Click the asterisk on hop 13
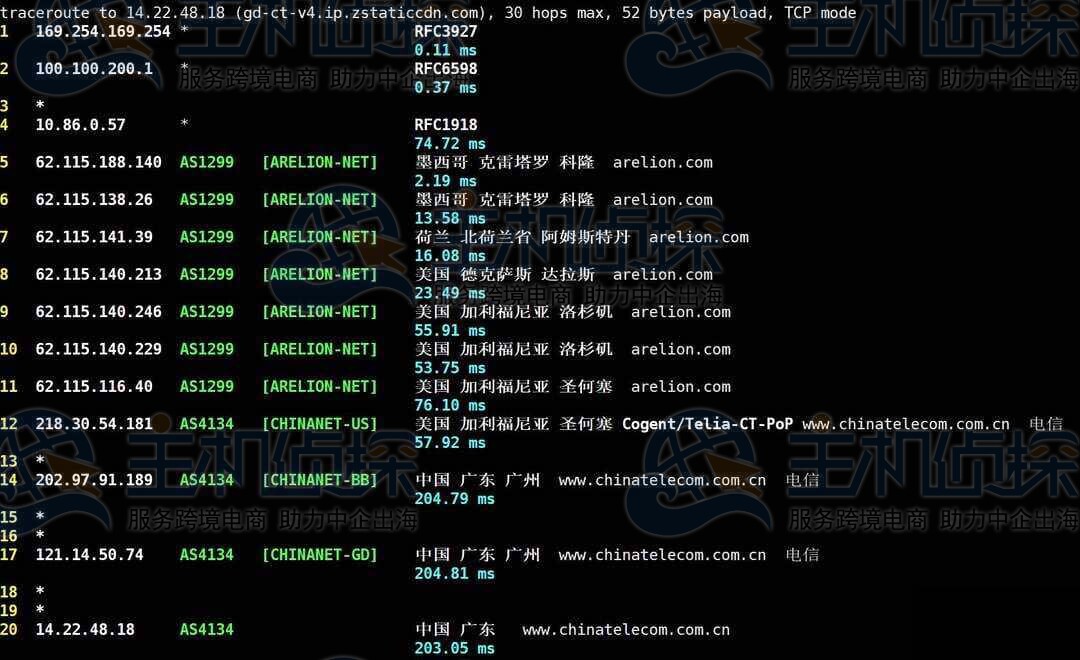Screen dimensions: 1080x660 (40, 461)
